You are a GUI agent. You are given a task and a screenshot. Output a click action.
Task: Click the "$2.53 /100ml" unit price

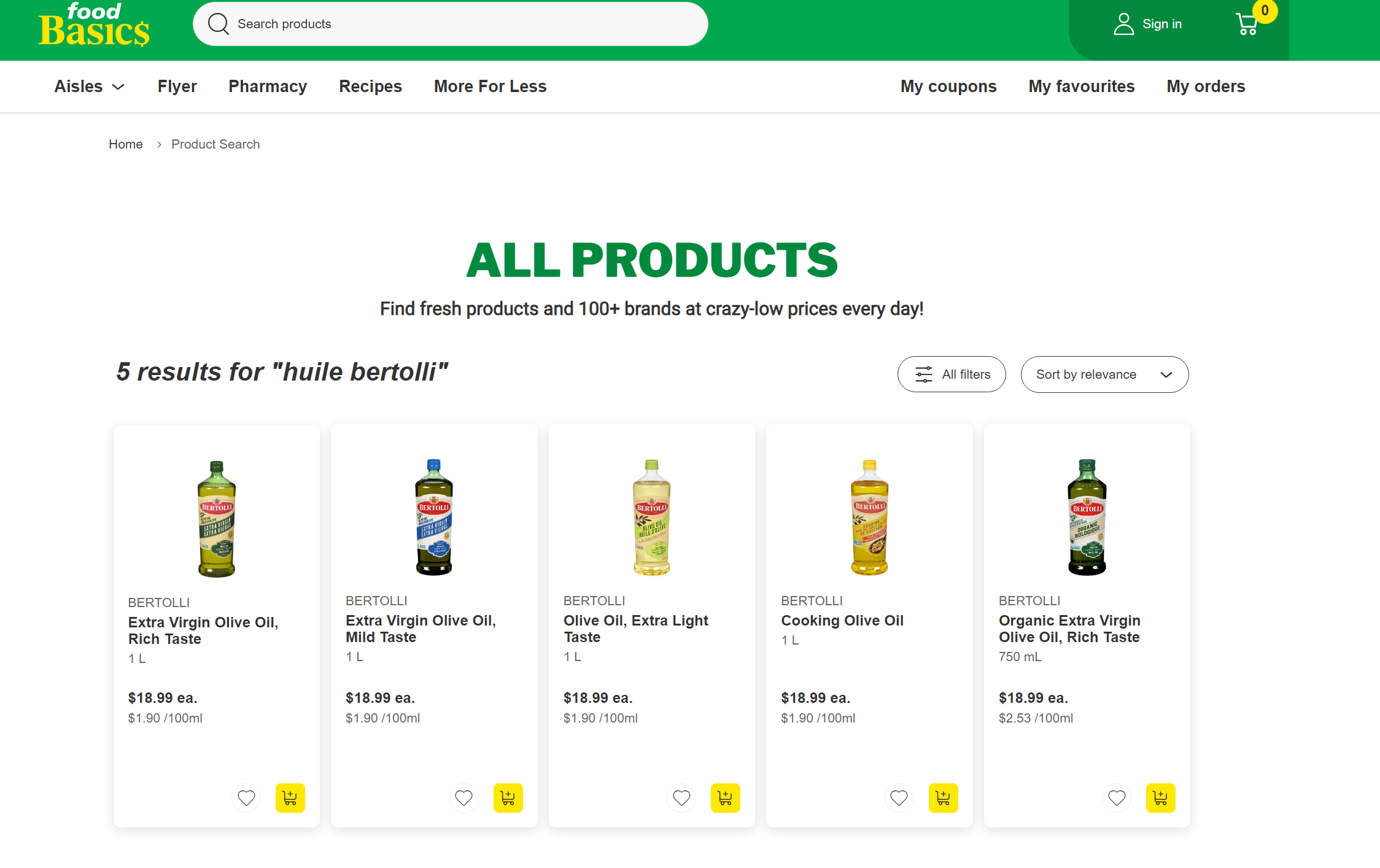pos(1036,718)
